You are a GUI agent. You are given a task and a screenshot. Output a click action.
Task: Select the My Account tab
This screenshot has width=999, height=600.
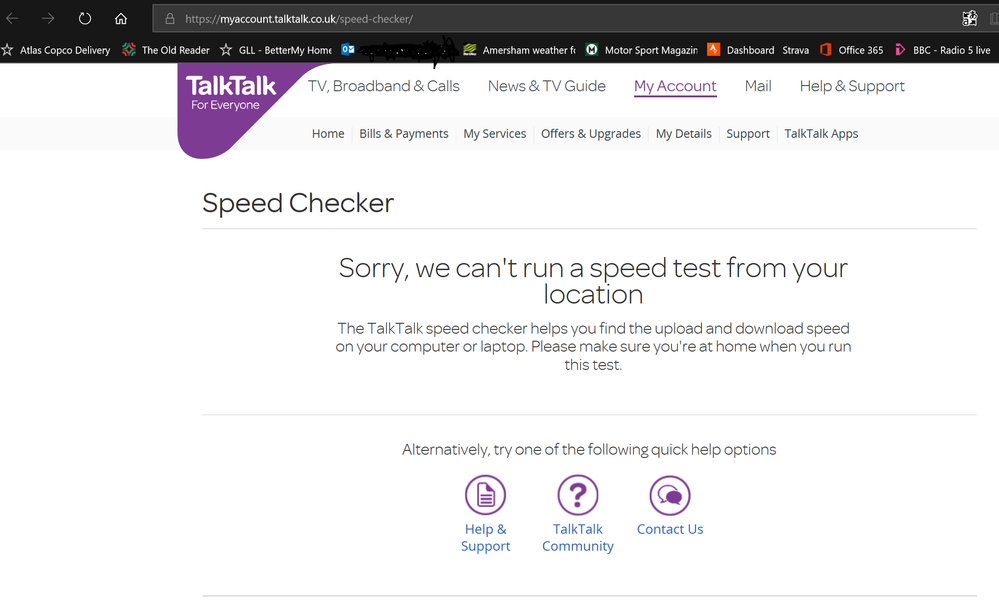675,86
